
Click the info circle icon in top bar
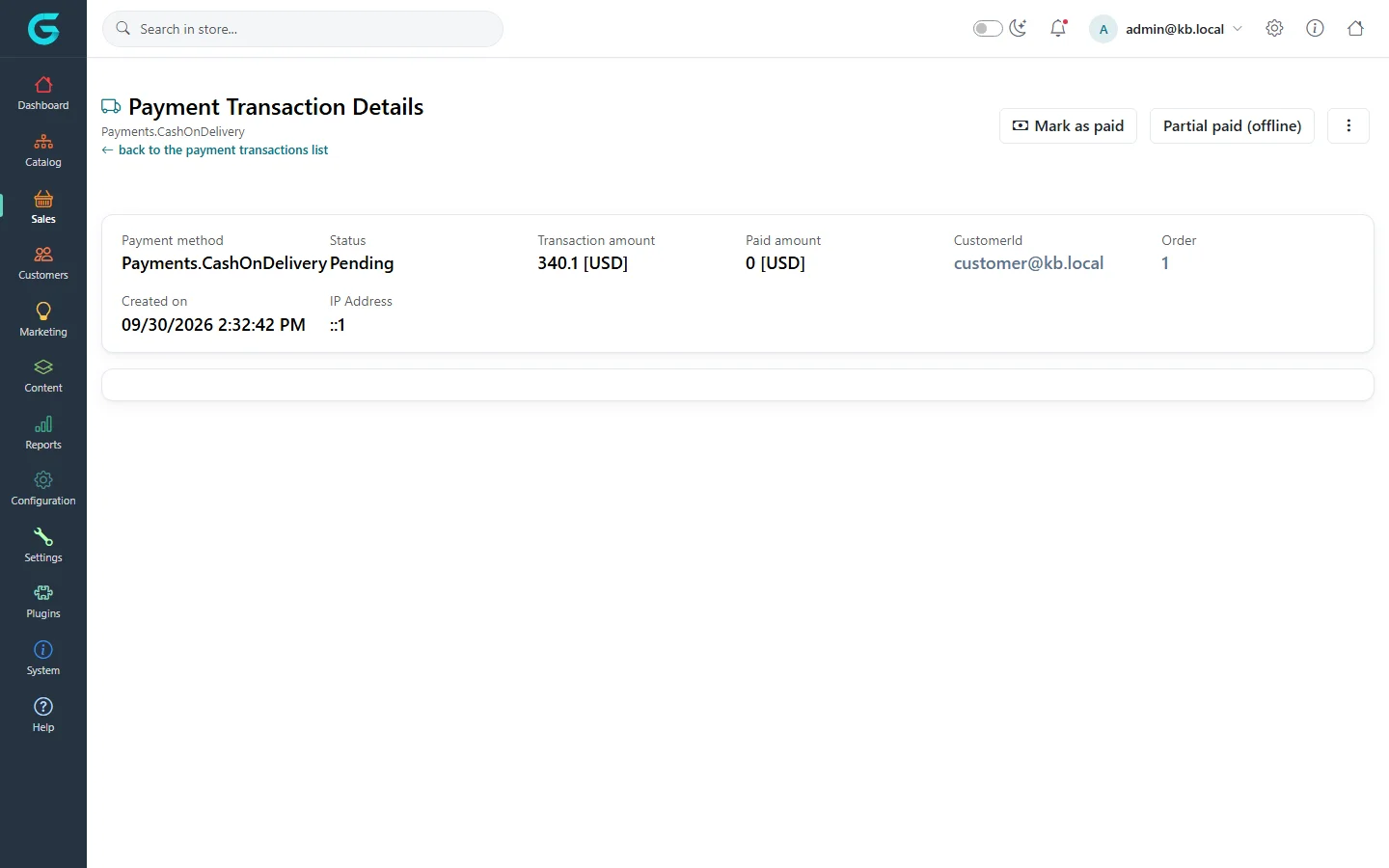(1315, 28)
